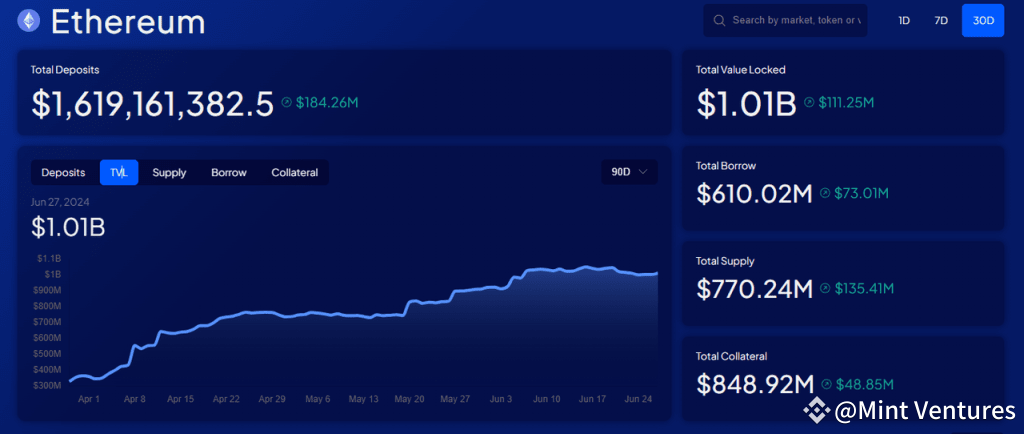Click the $73.01M borrow change value

pos(861,193)
